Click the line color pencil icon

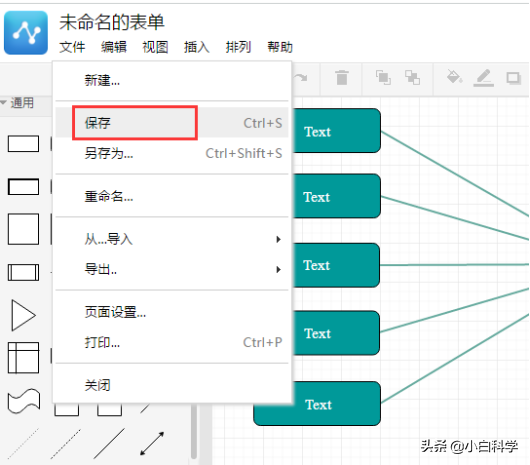pos(483,78)
